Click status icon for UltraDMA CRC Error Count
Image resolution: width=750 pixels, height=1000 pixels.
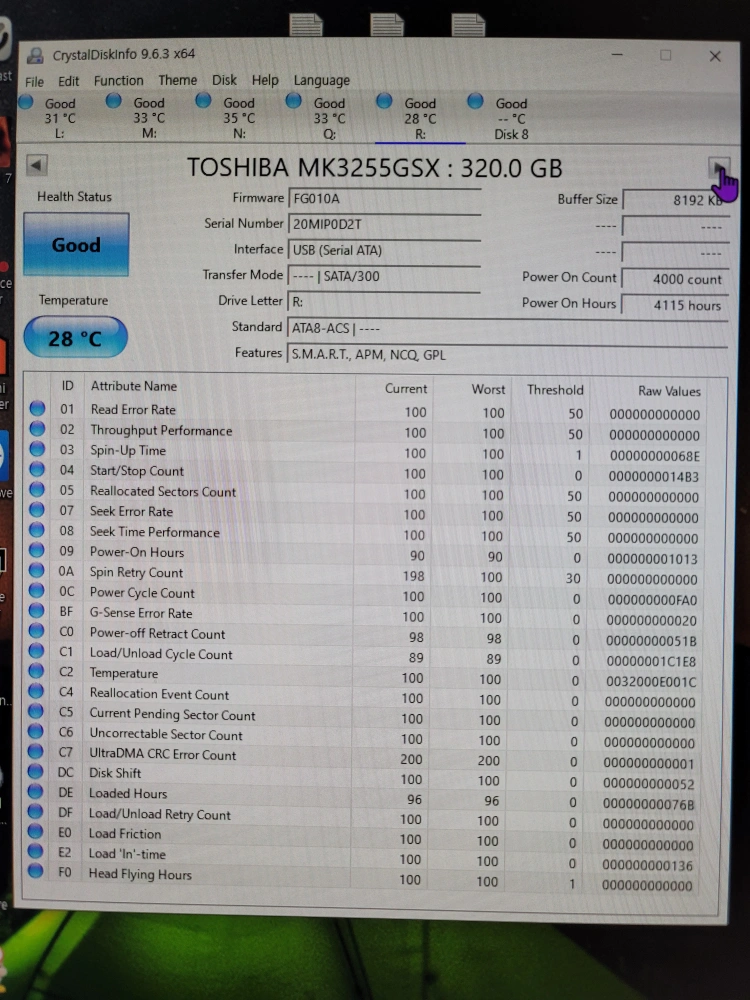point(36,751)
